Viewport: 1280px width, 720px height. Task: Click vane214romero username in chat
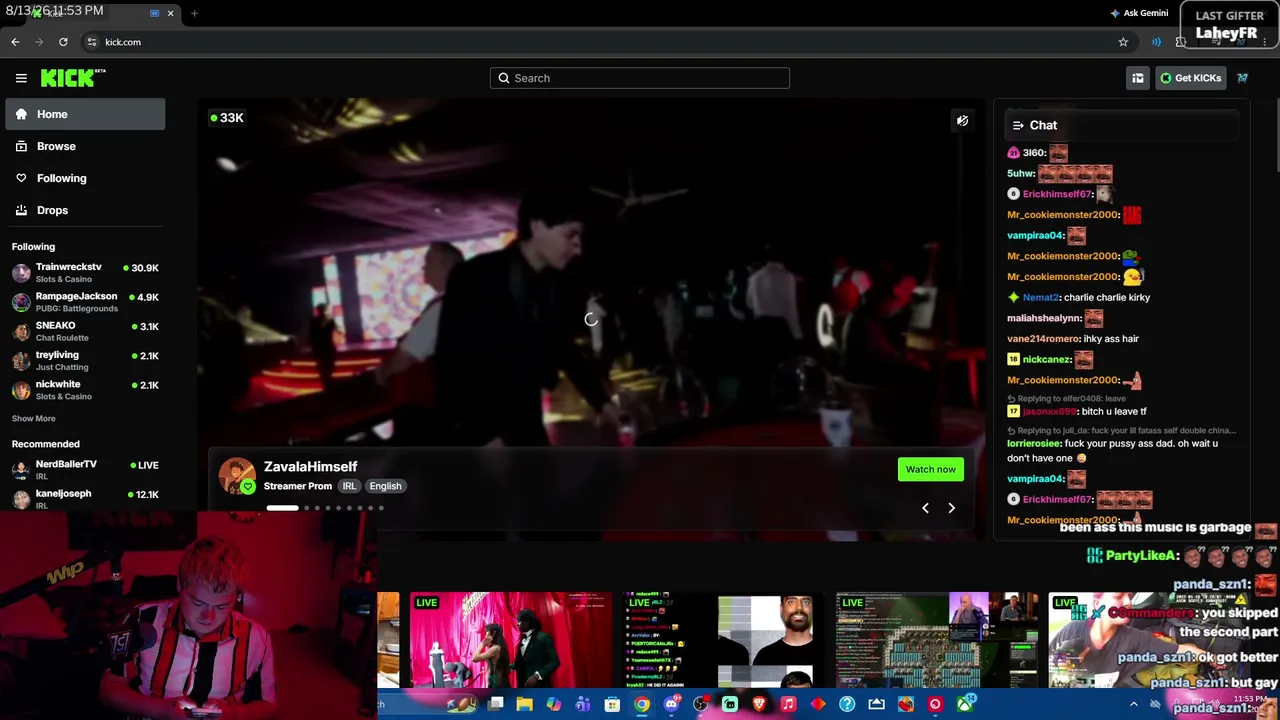(x=1044, y=339)
